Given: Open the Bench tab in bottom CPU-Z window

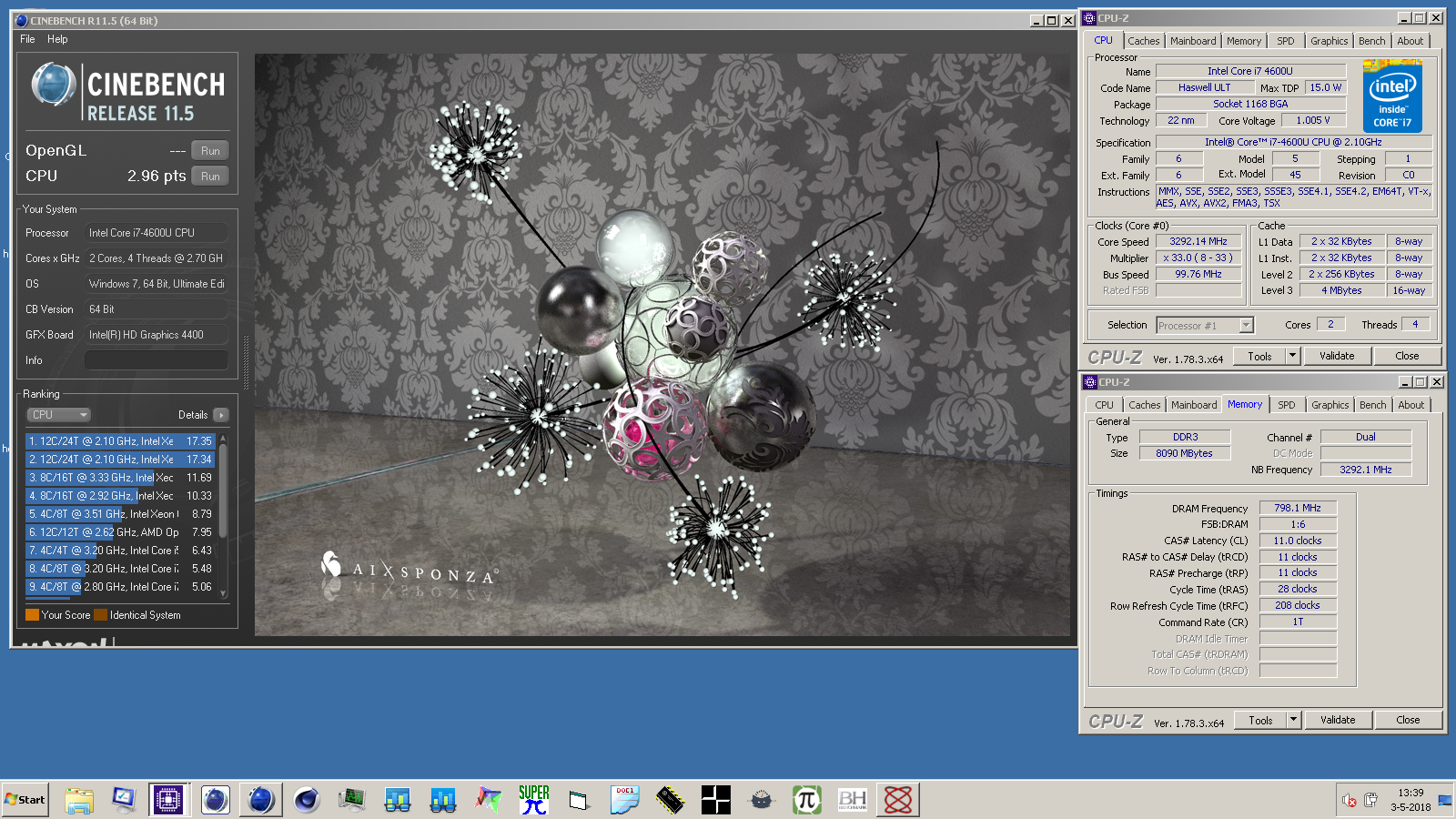Looking at the screenshot, I should click(x=1372, y=405).
